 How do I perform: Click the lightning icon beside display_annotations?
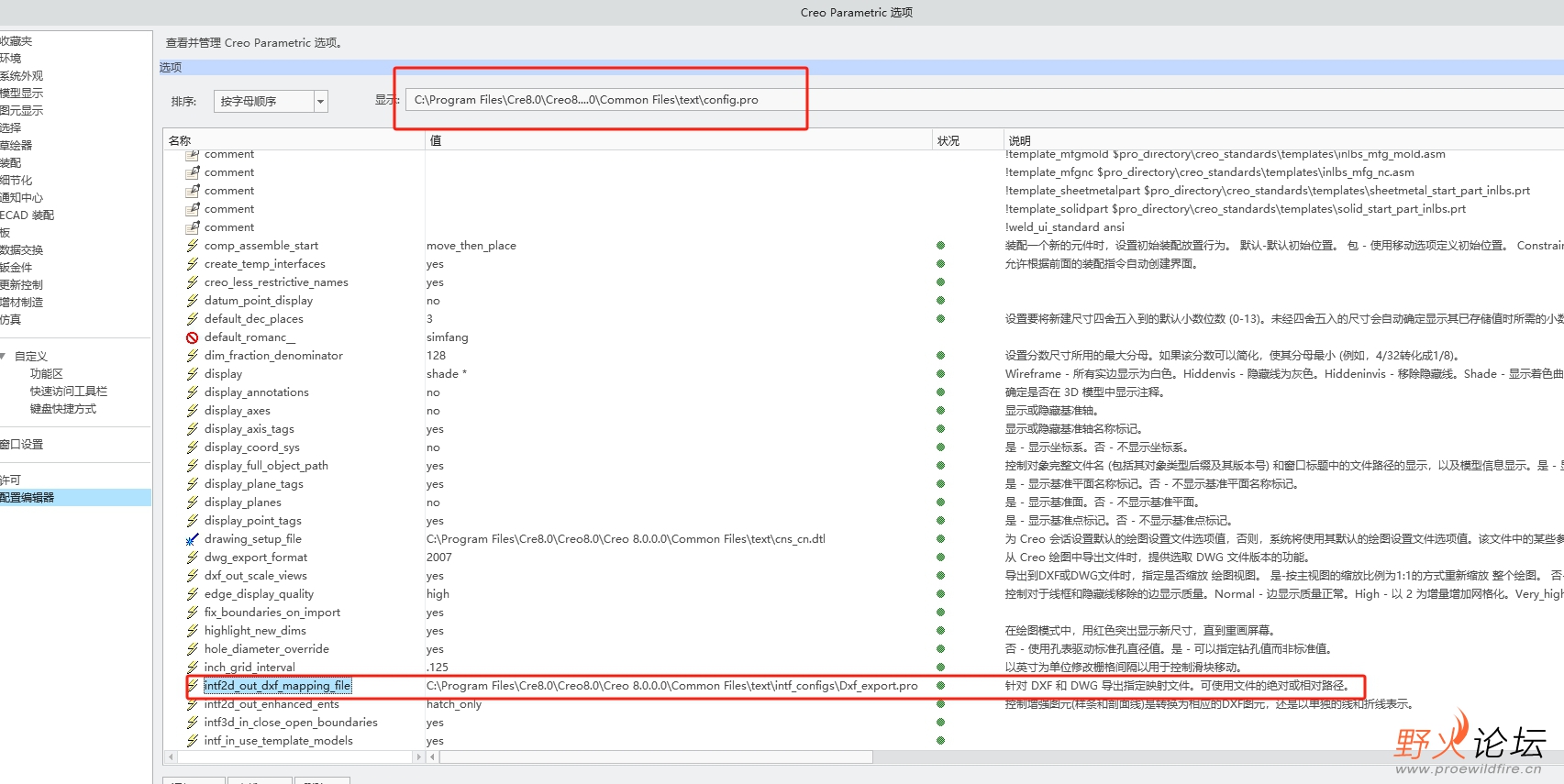193,392
